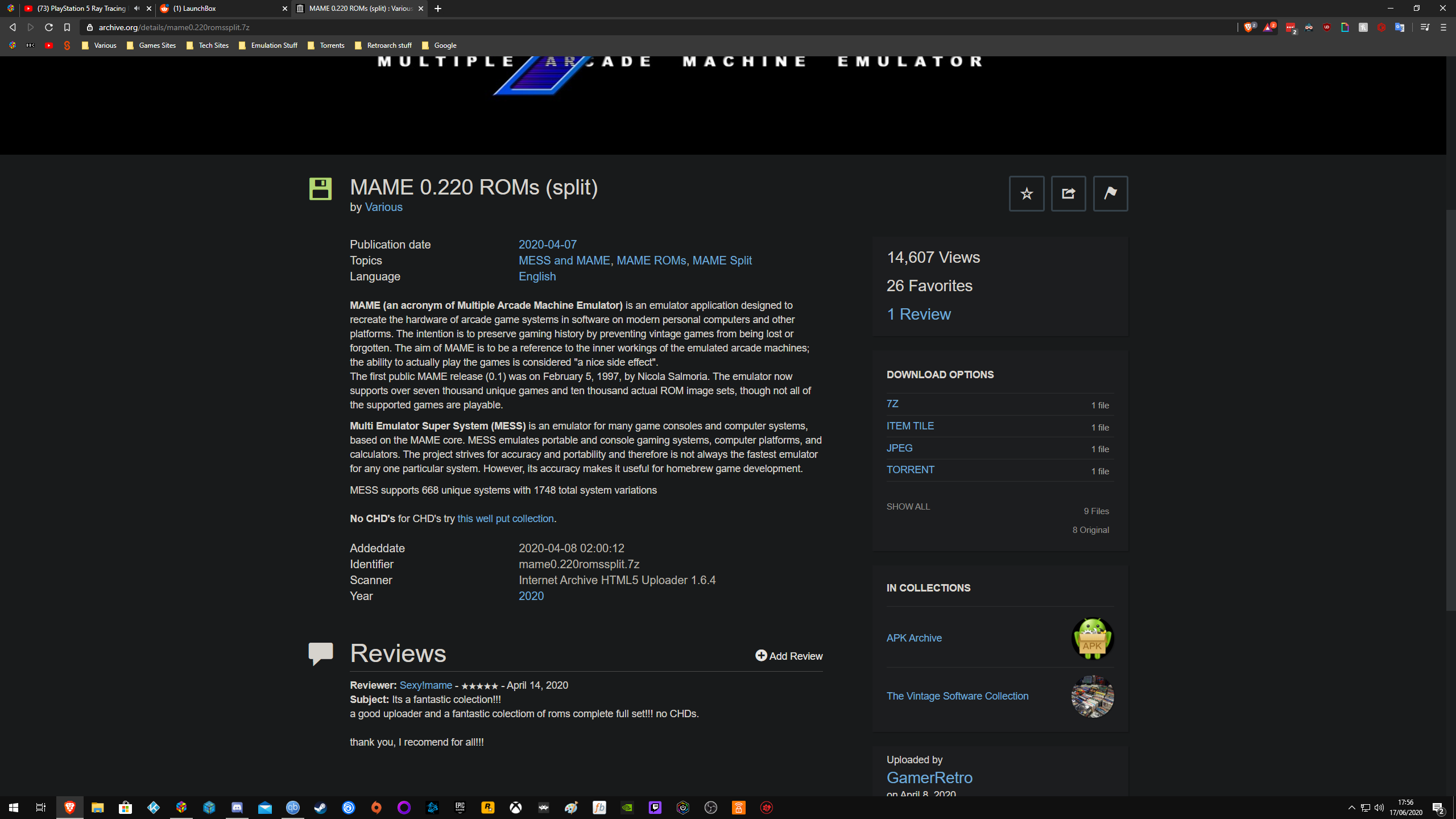Favorite this item with the star button
Screen dimensions: 1456x819
pos(1027,194)
